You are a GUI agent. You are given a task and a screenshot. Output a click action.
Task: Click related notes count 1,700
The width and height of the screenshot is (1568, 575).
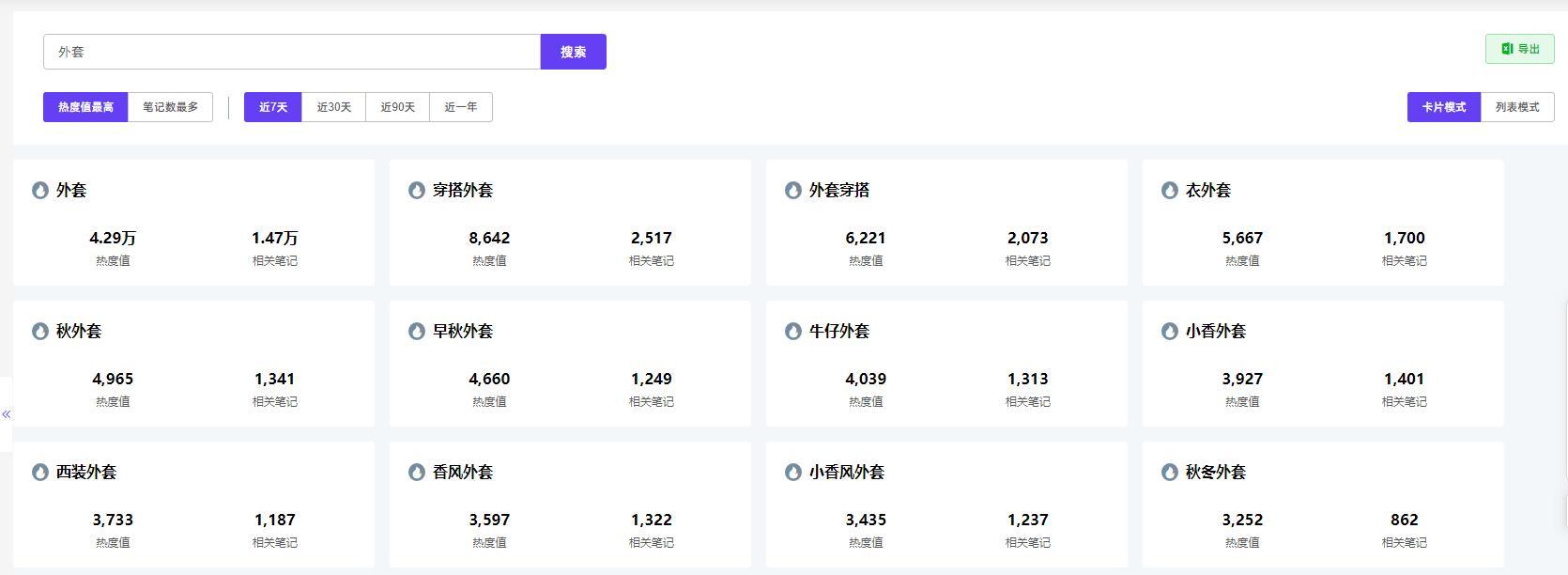tap(1405, 238)
